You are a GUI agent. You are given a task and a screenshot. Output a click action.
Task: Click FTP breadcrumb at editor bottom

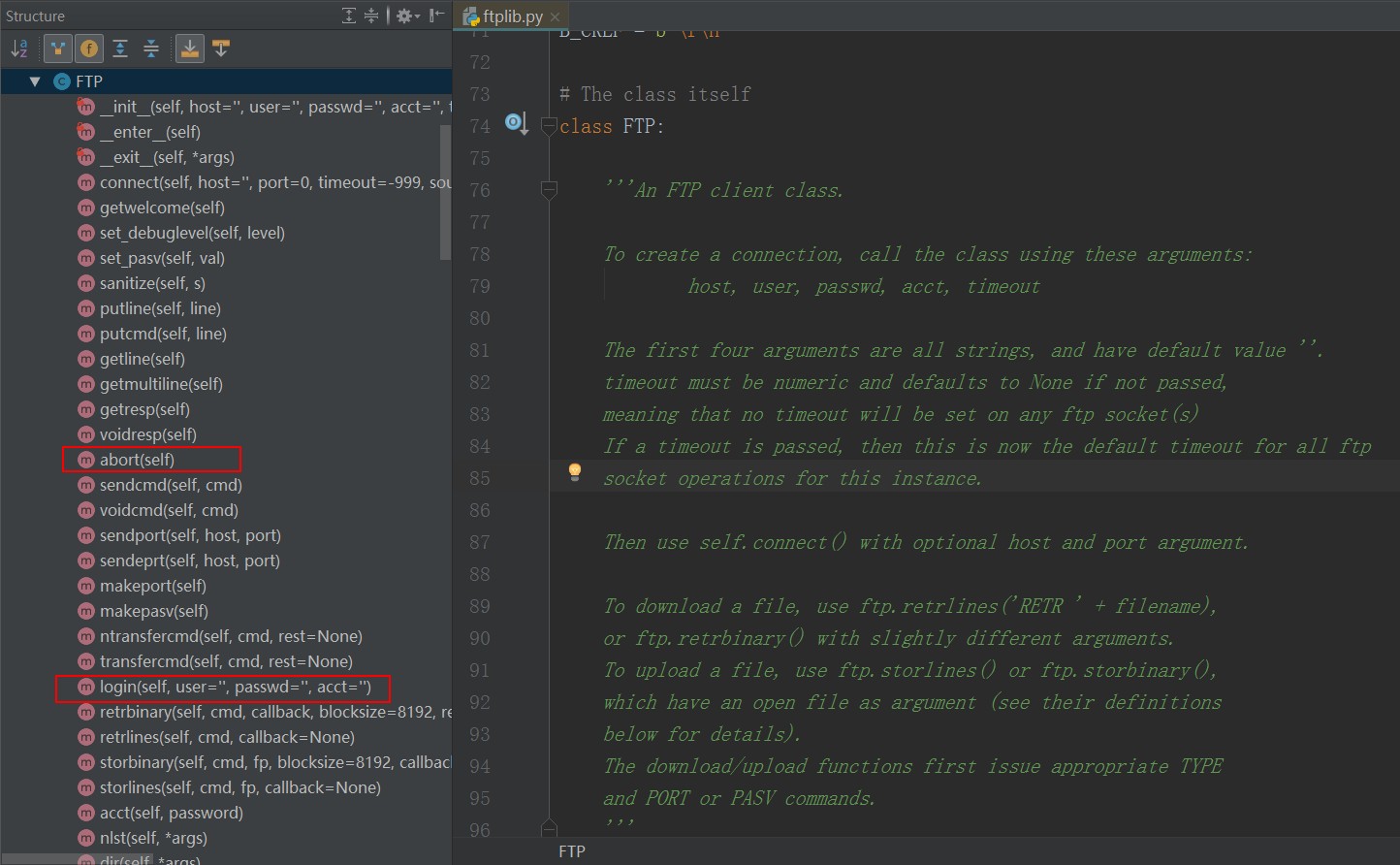(x=572, y=851)
